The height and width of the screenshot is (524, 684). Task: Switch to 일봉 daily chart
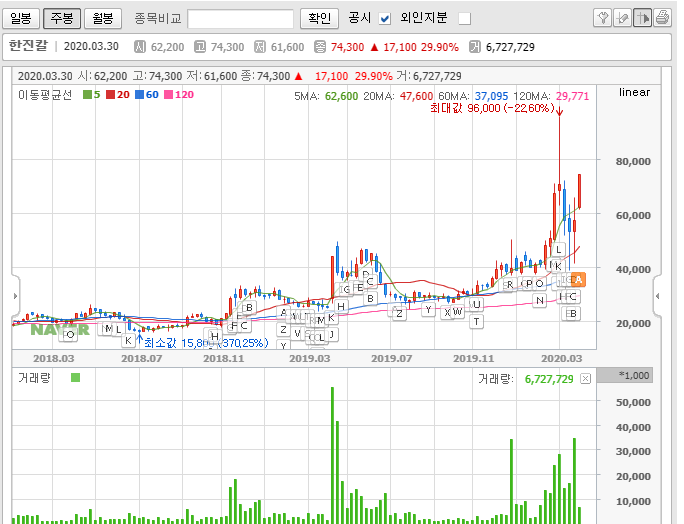21,18
